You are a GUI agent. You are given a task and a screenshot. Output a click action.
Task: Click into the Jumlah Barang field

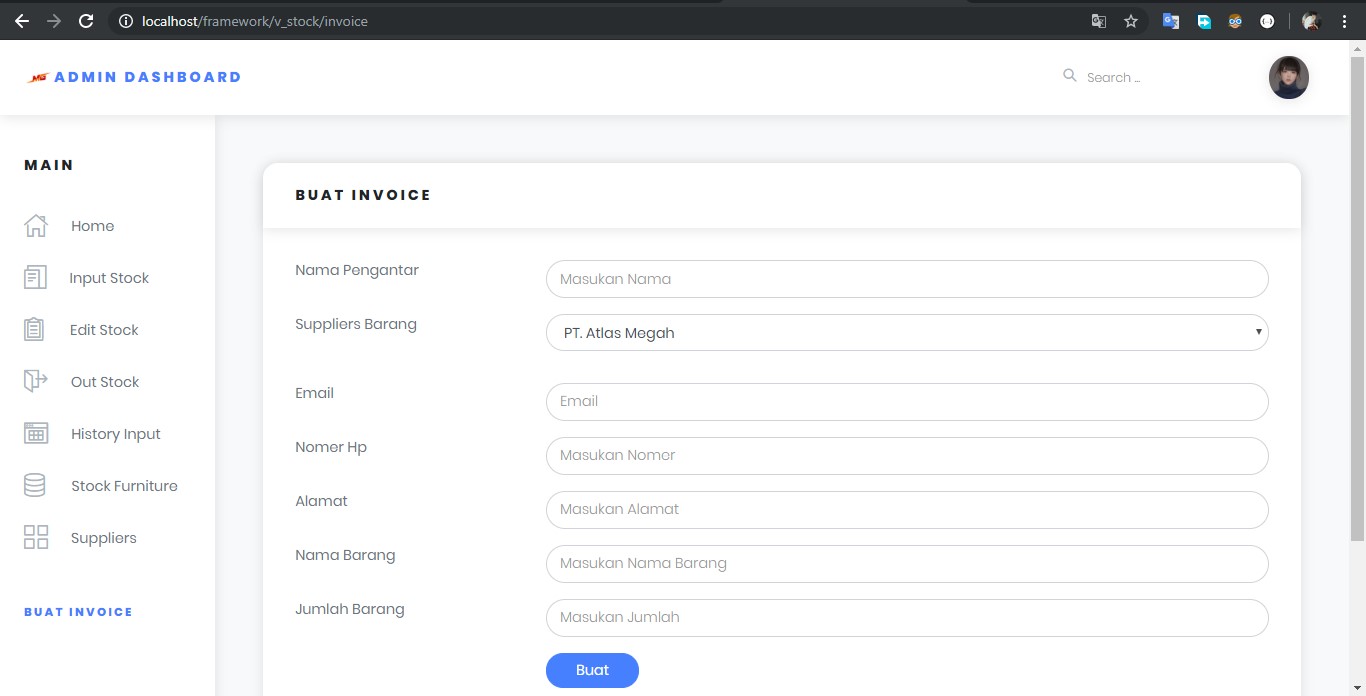click(x=906, y=617)
